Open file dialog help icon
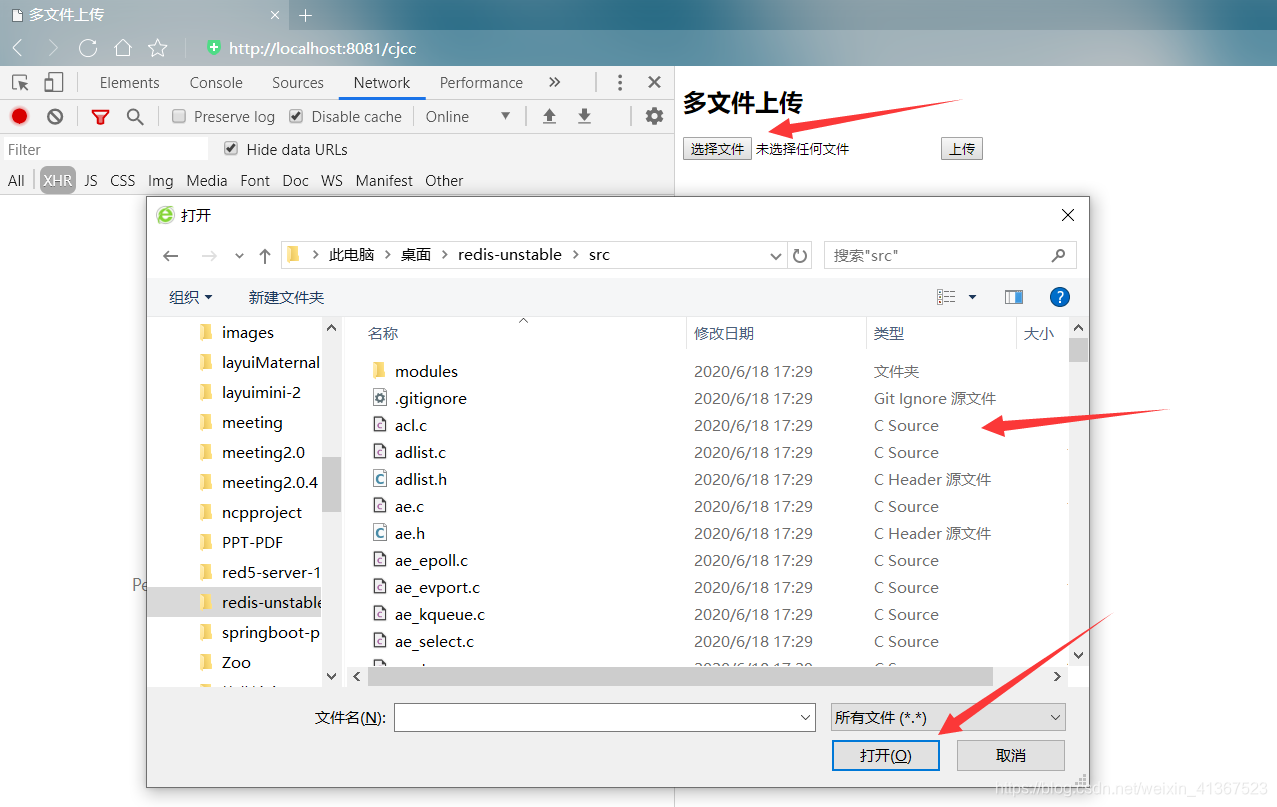This screenshot has height=807, width=1277. tap(1060, 297)
